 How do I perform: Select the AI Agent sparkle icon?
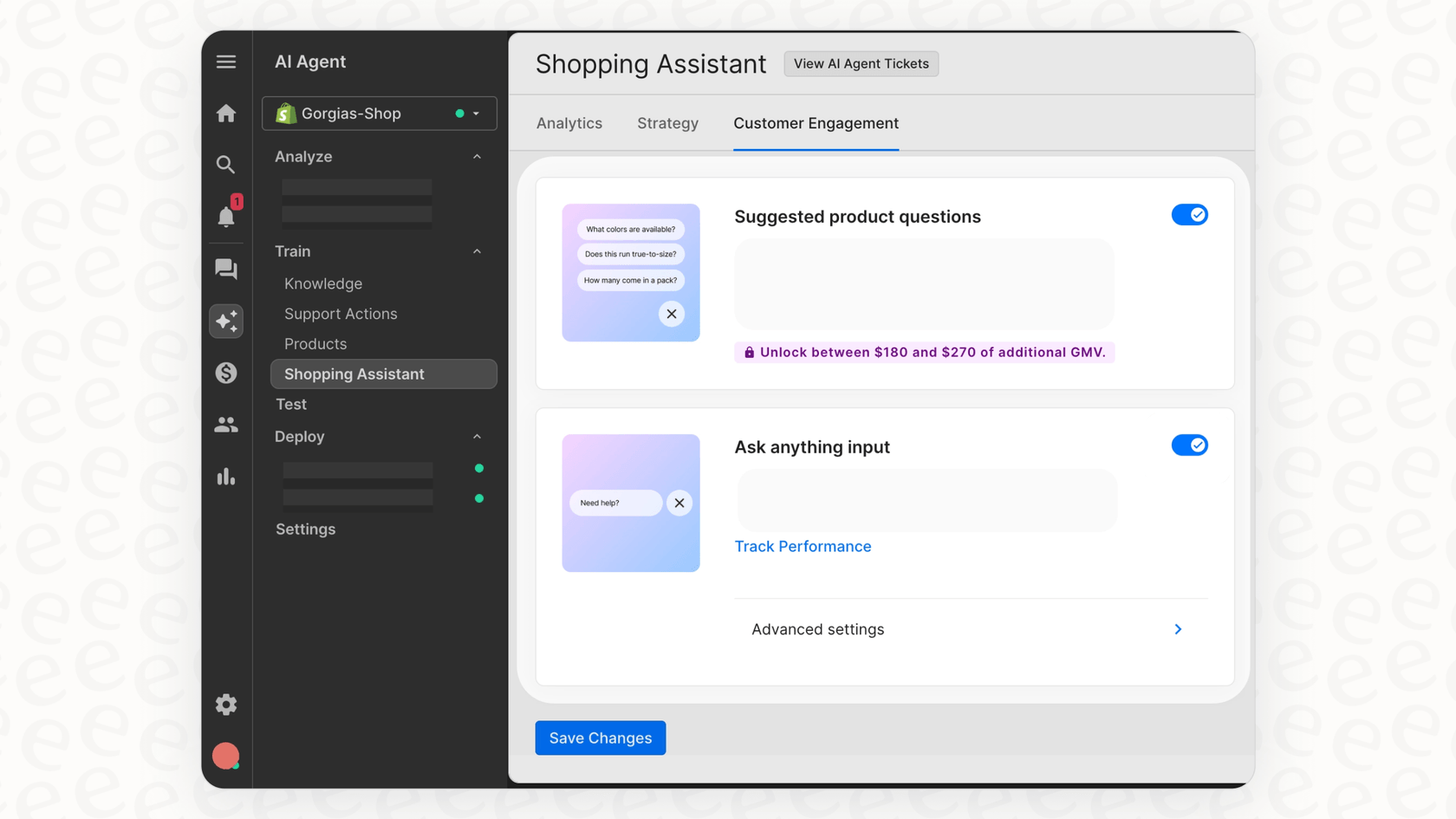[x=226, y=321]
